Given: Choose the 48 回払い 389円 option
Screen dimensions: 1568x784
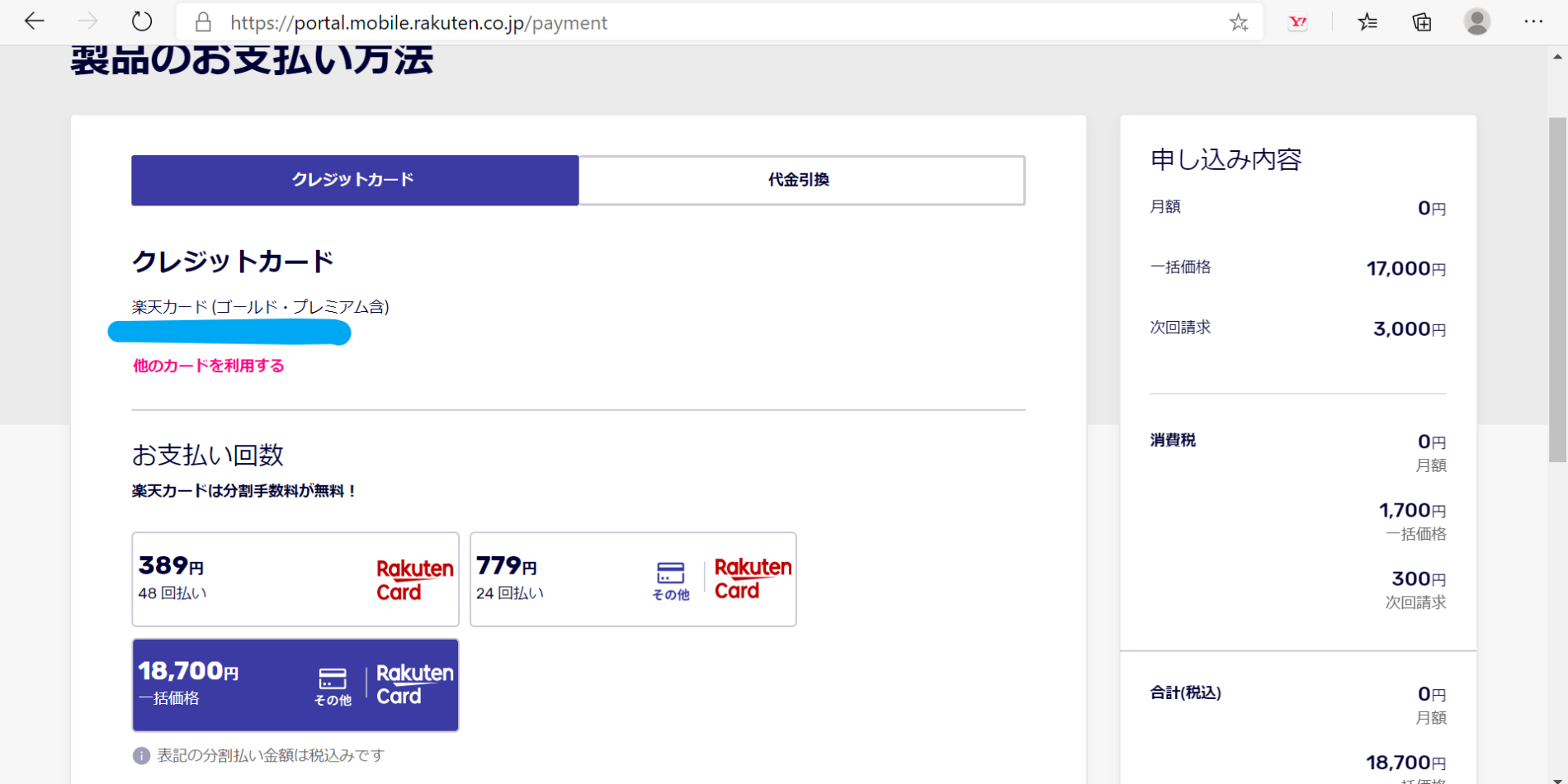Looking at the screenshot, I should click(x=295, y=579).
